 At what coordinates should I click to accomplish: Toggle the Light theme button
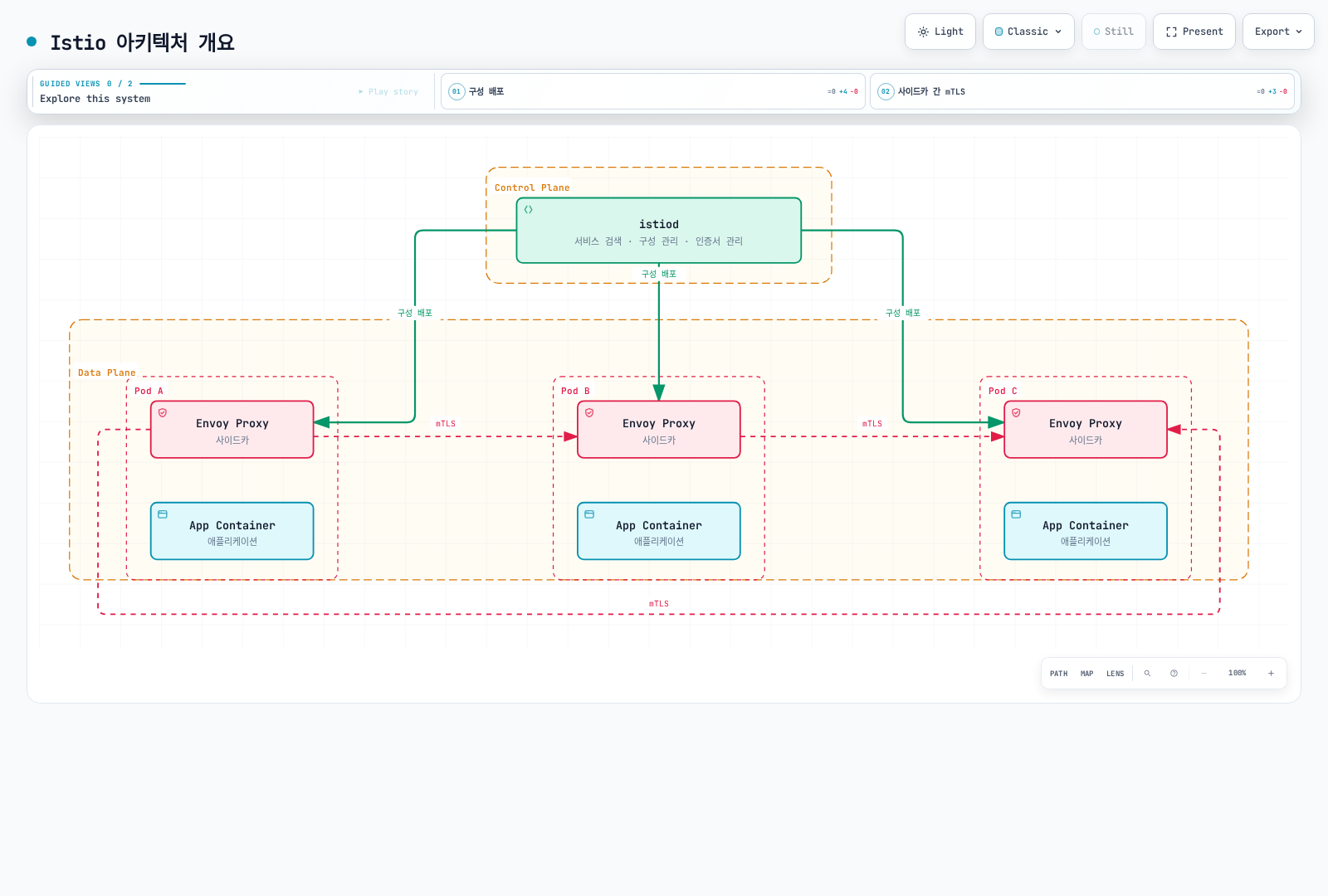tap(940, 32)
